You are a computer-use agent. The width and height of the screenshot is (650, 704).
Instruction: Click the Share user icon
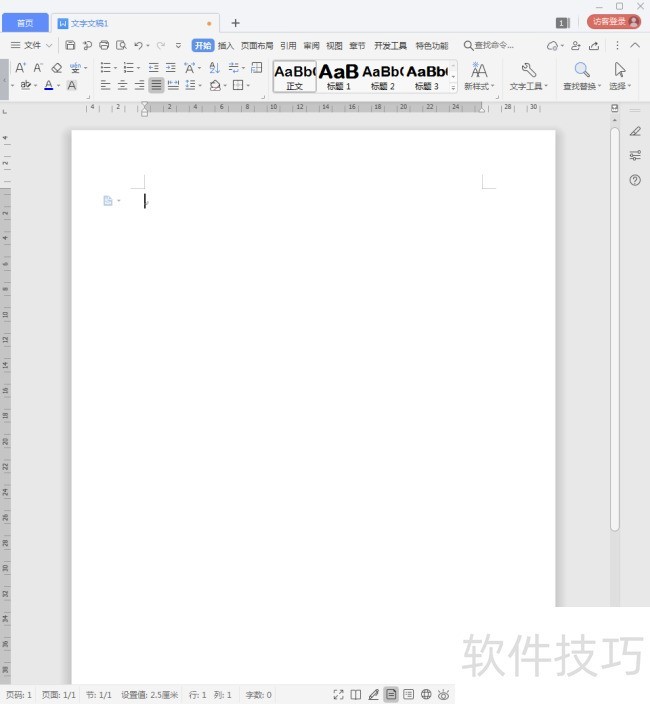tap(575, 45)
